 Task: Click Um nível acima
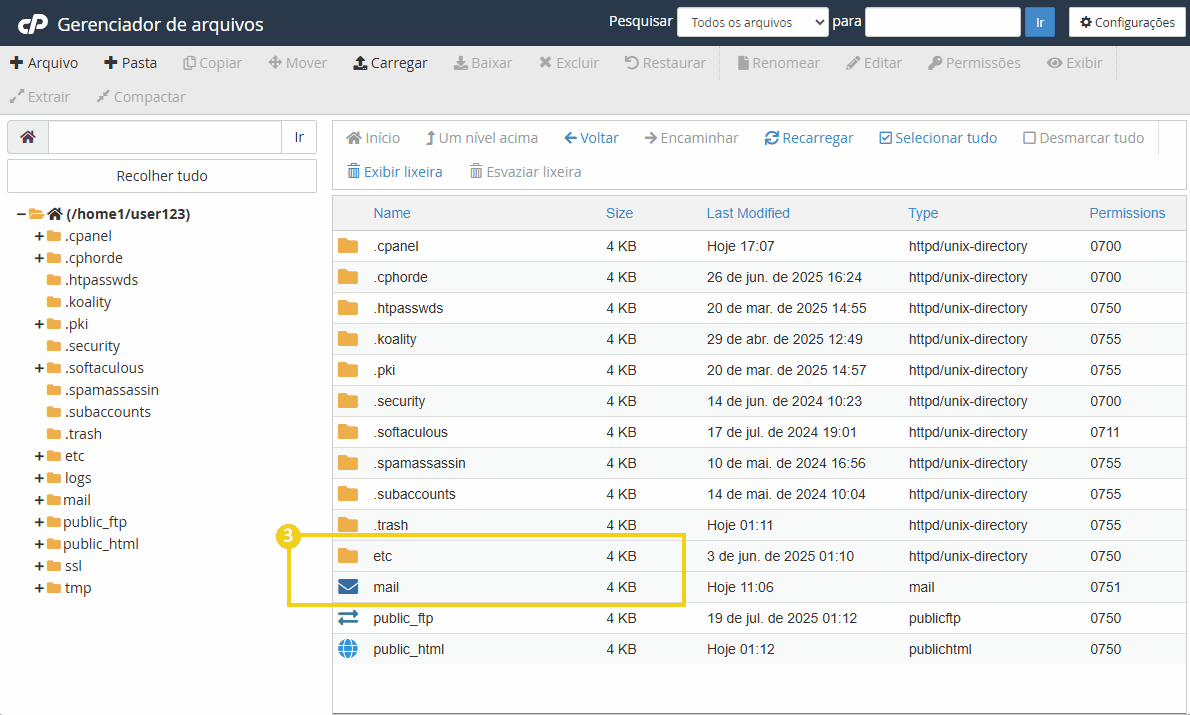pos(481,138)
